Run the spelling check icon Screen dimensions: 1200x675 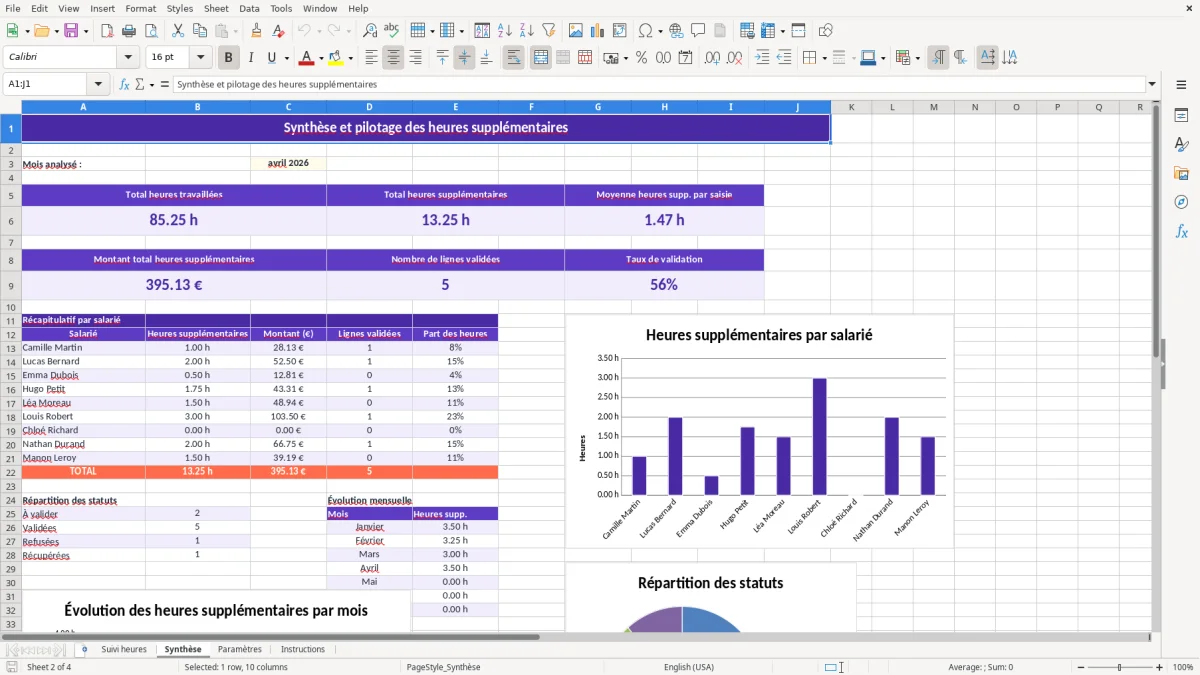point(392,31)
